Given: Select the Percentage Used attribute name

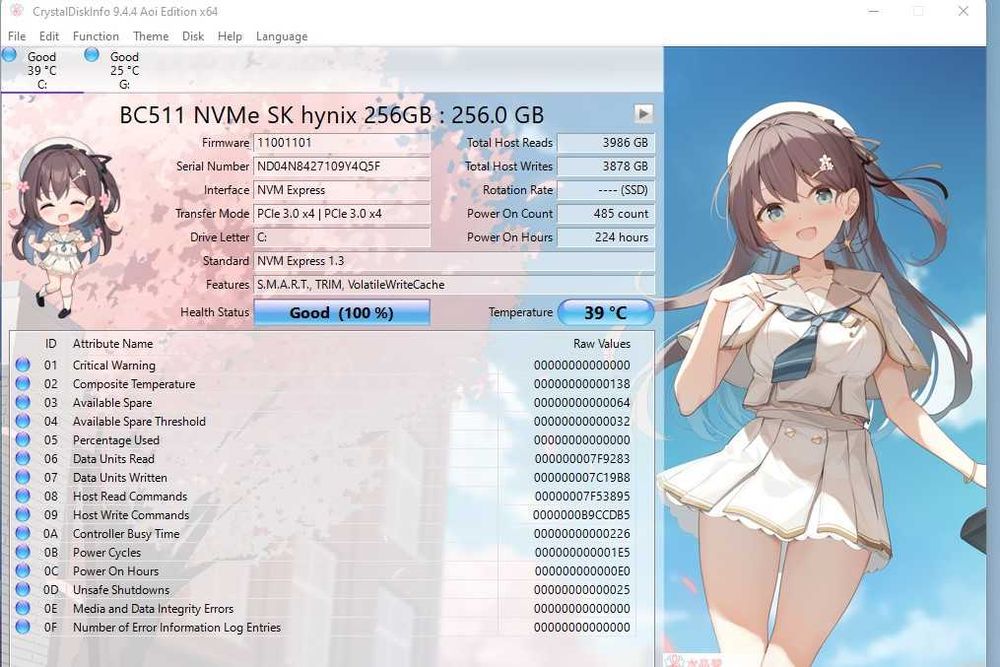Looking at the screenshot, I should tap(116, 440).
